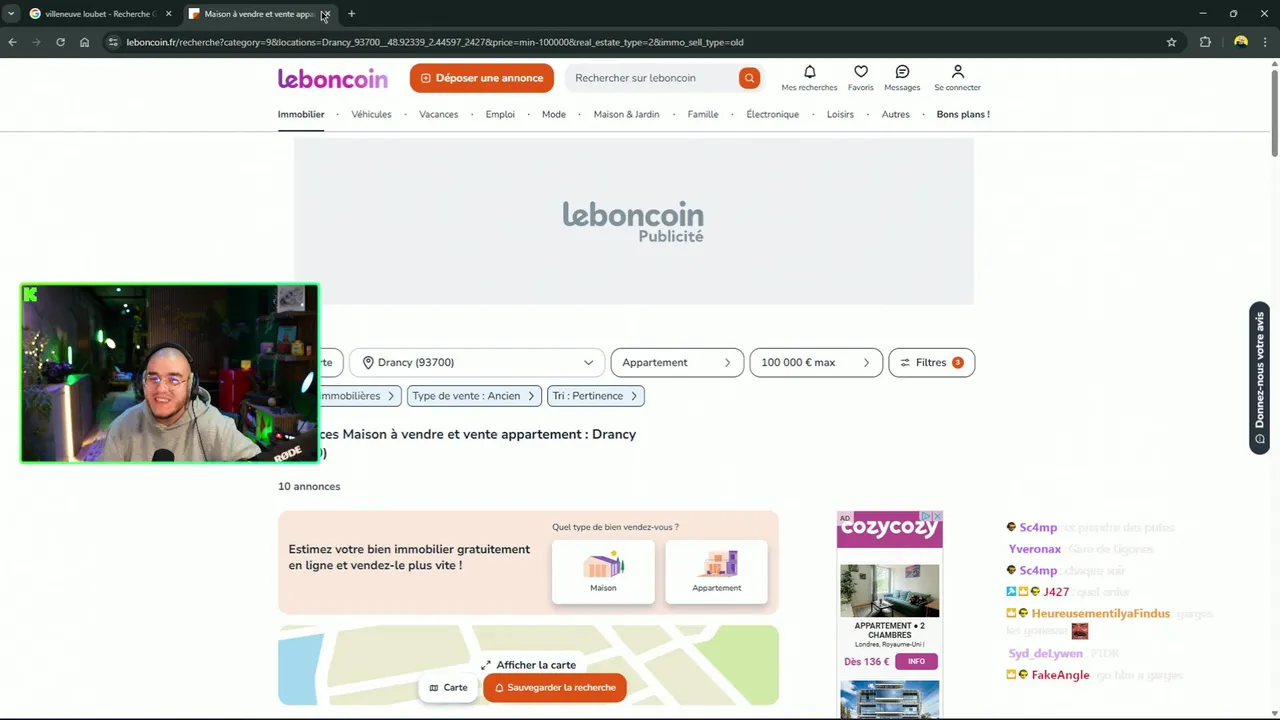1280x720 pixels.
Task: Expand the immobilières filter chip
Action: click(359, 396)
